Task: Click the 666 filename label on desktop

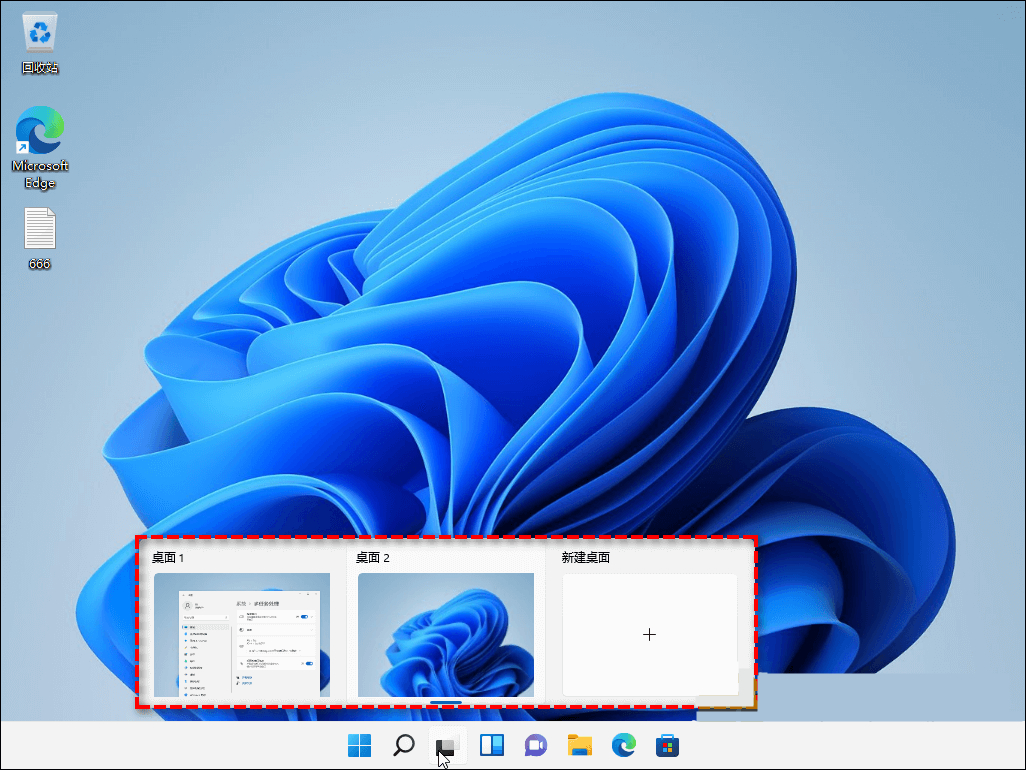Action: click(40, 264)
